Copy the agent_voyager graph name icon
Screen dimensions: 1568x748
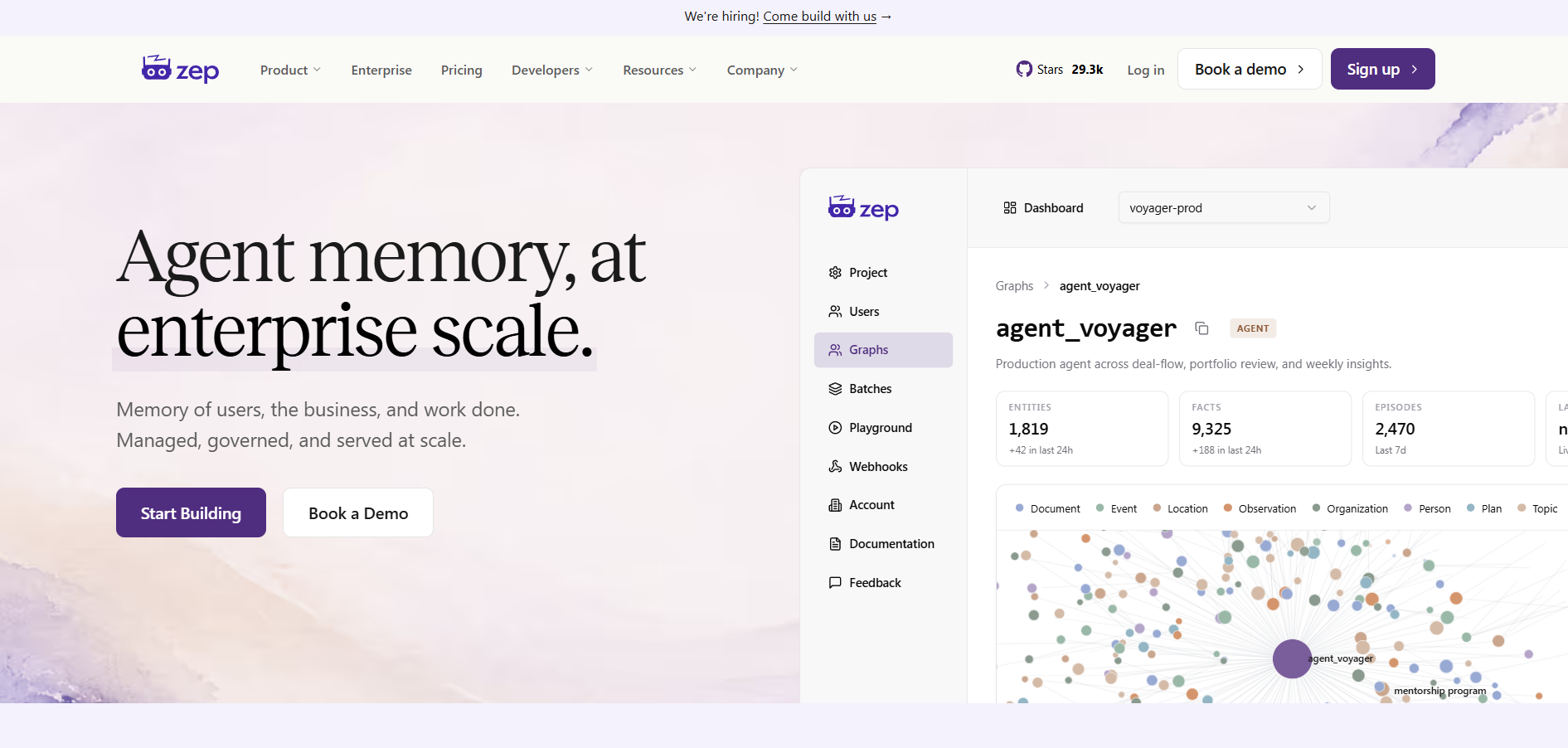coord(1201,328)
